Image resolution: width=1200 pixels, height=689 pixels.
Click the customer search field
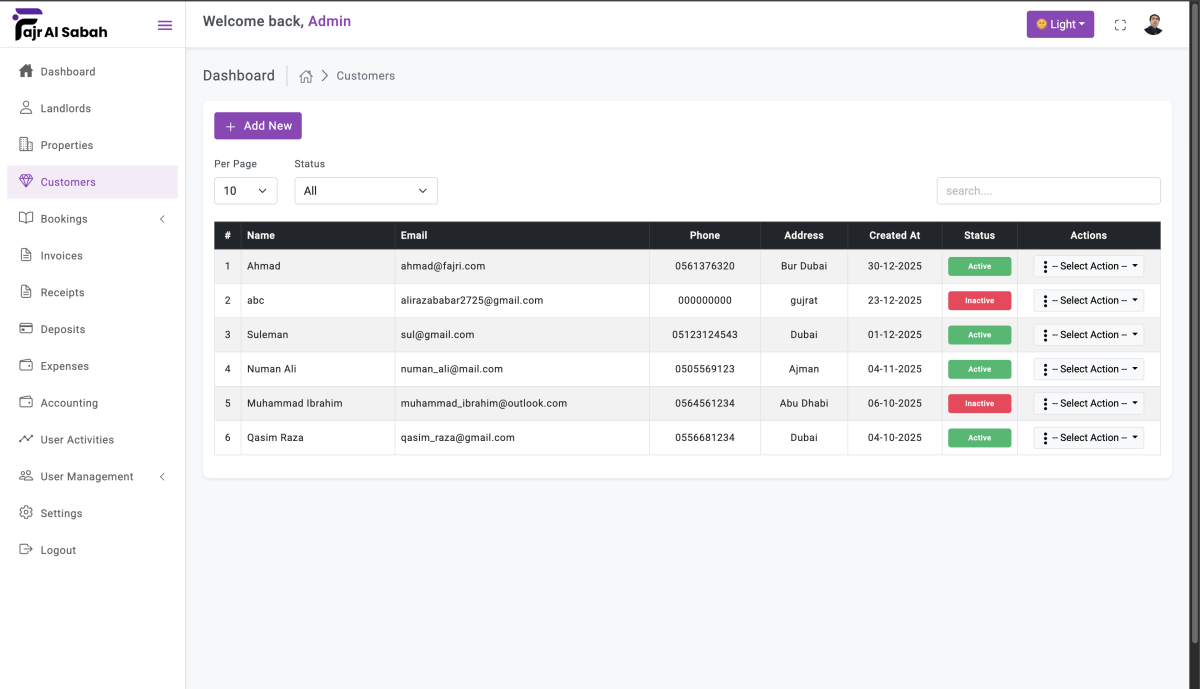pyautogui.click(x=1048, y=191)
